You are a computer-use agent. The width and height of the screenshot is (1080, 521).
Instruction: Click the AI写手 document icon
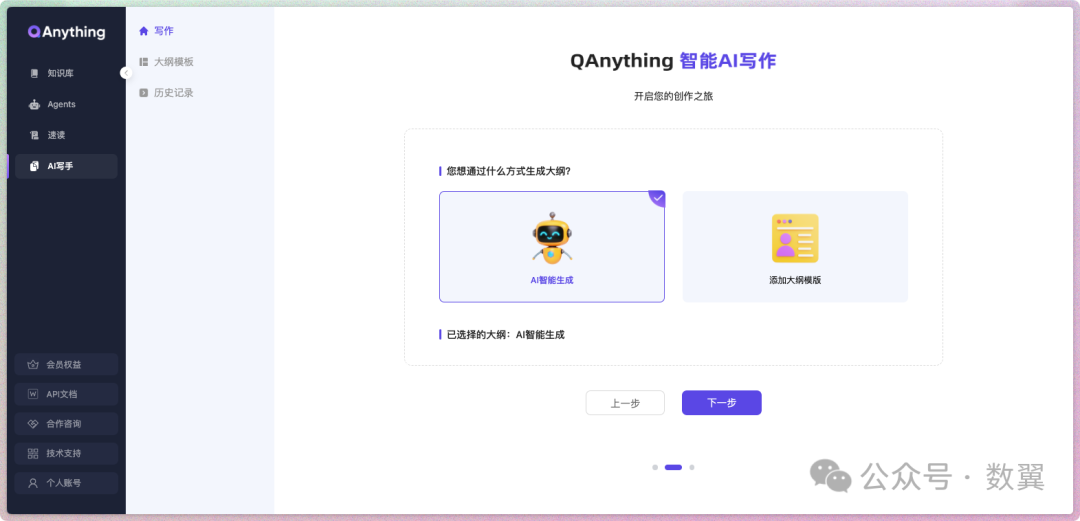[x=34, y=166]
